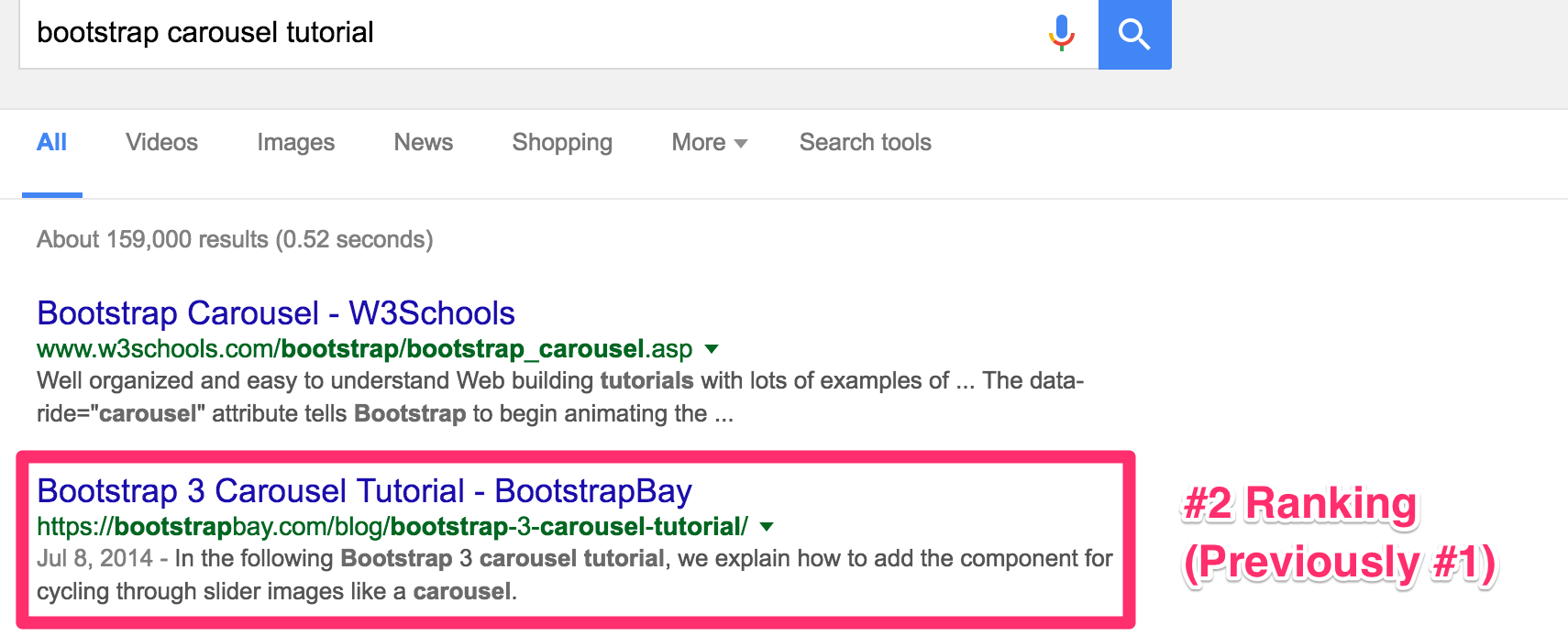
Task: Open Bootstrap 3 Carousel Tutorial - BootstrapBay result
Action: point(364,491)
